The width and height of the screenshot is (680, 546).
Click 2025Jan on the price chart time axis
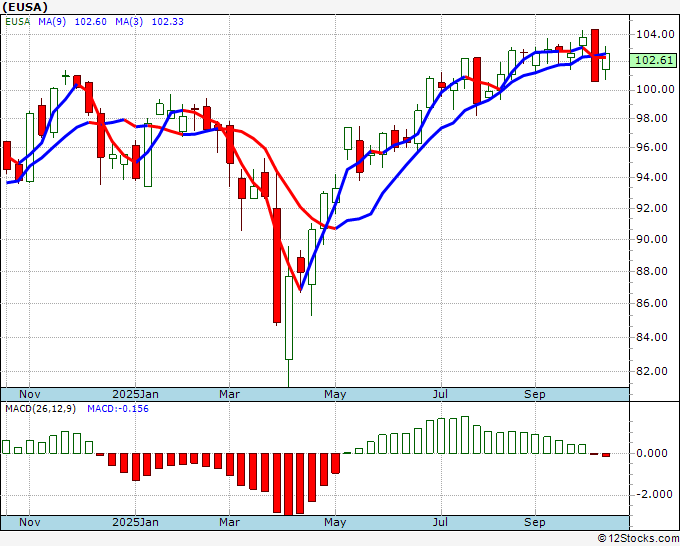[x=135, y=394]
